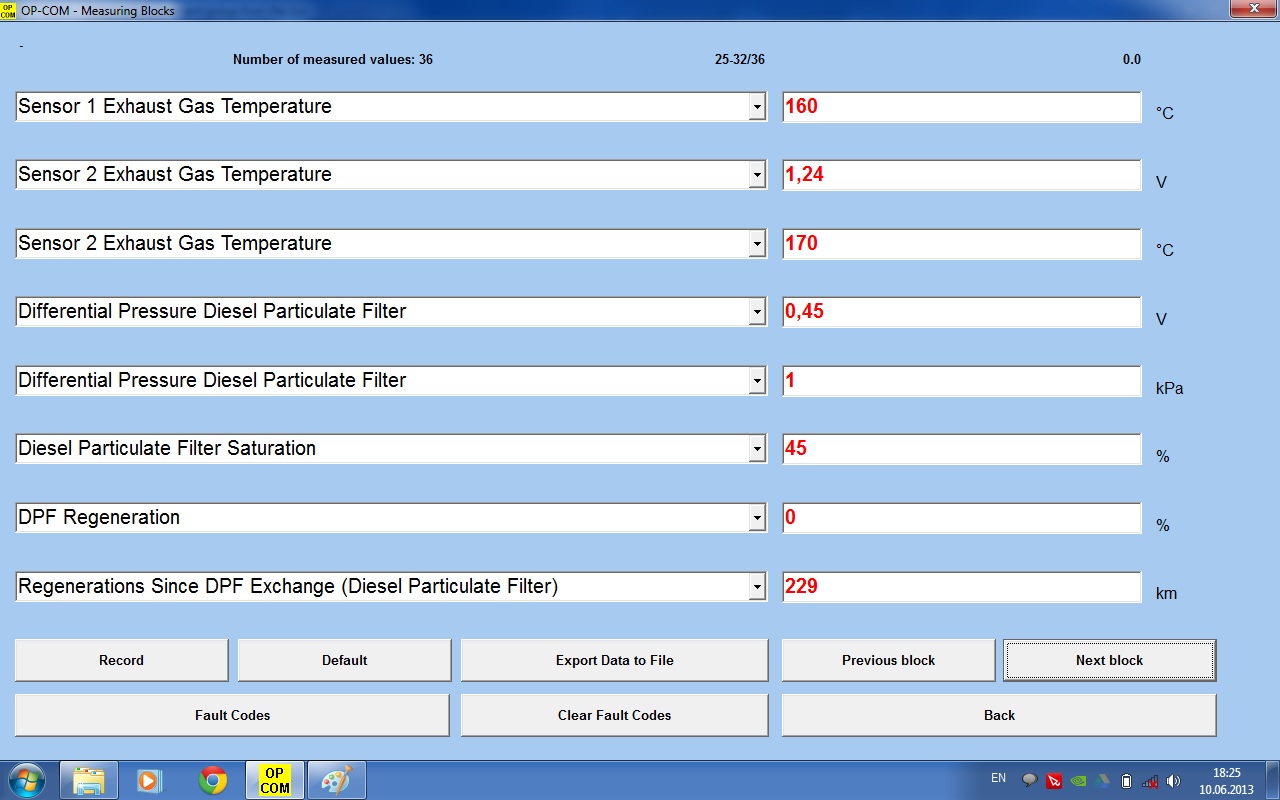Open the Regenerations Since DPF Exchange dropdown
Image resolution: width=1280 pixels, height=800 pixels.
point(757,587)
